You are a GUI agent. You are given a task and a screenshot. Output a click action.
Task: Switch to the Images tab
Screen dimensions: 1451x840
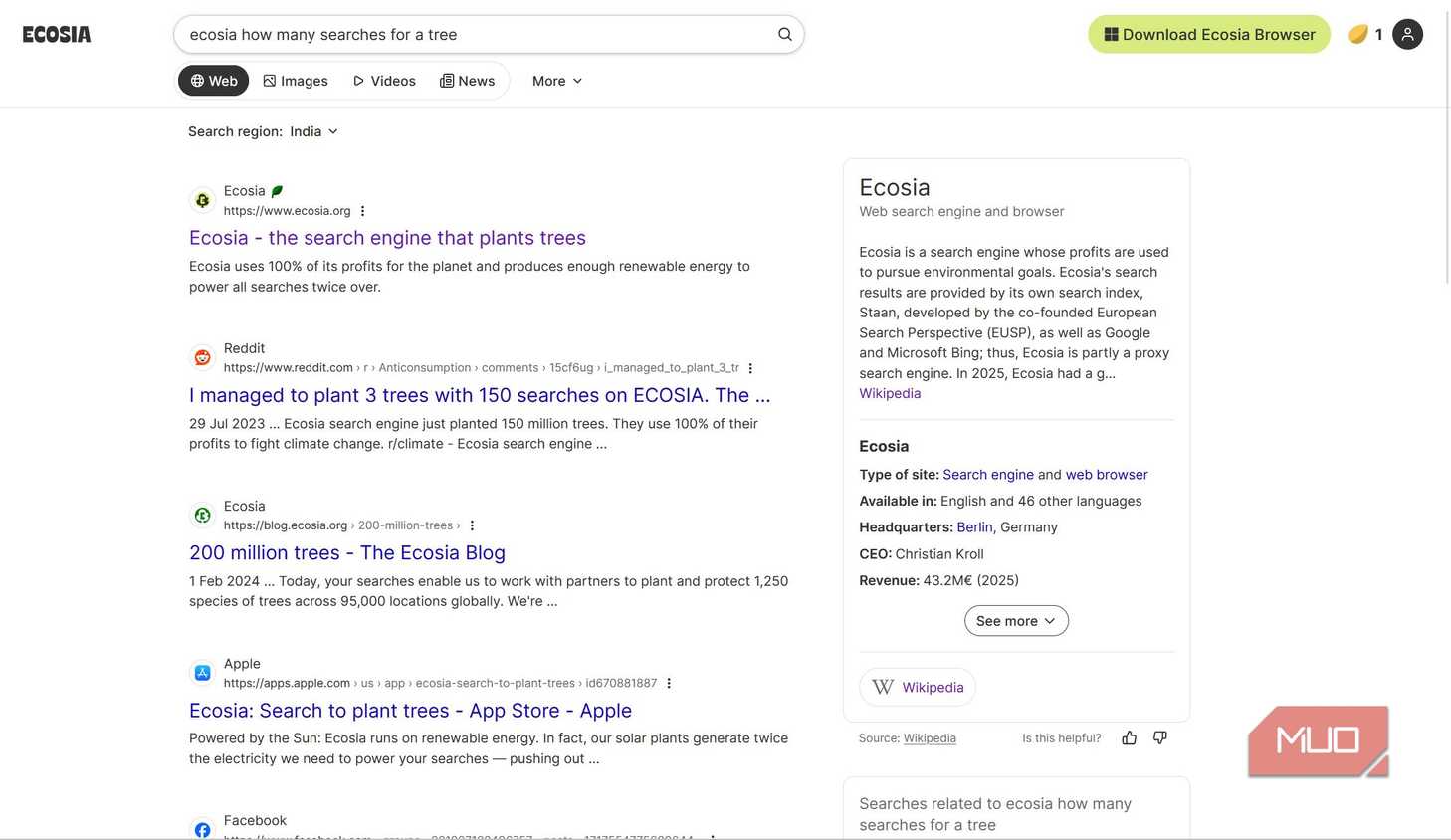(x=296, y=81)
